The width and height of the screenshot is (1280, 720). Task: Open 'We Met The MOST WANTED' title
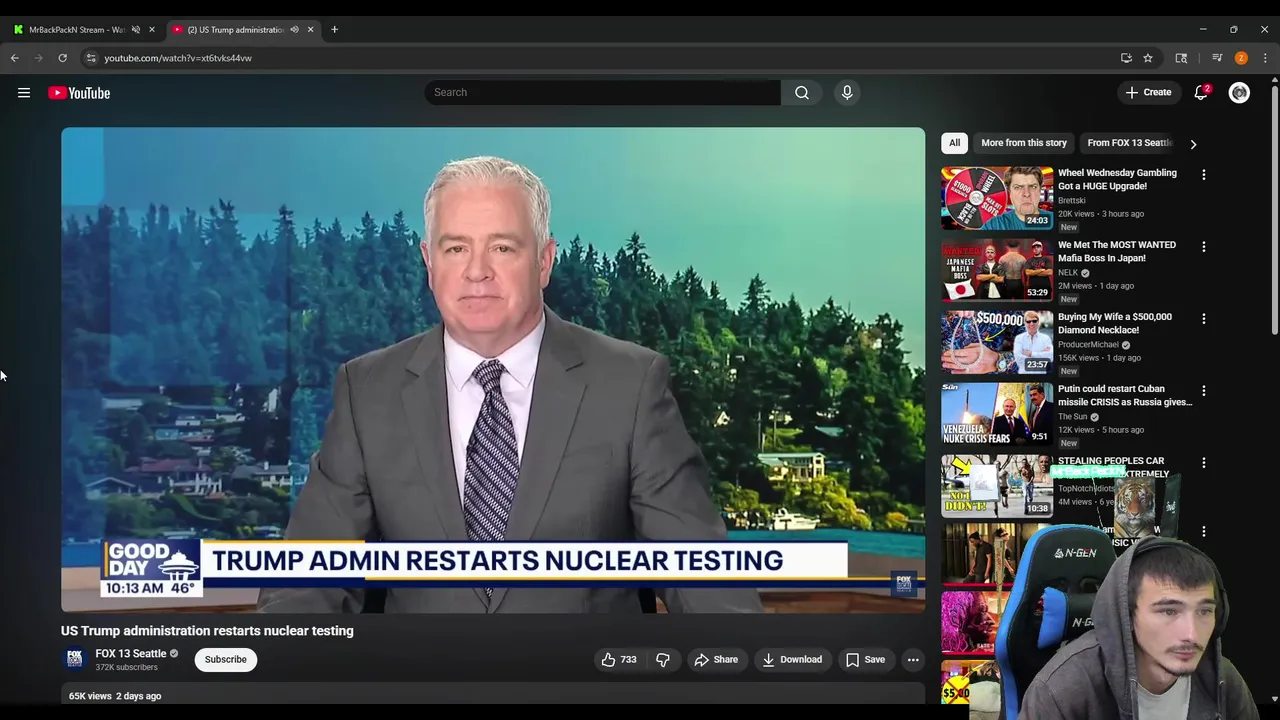1117,252
